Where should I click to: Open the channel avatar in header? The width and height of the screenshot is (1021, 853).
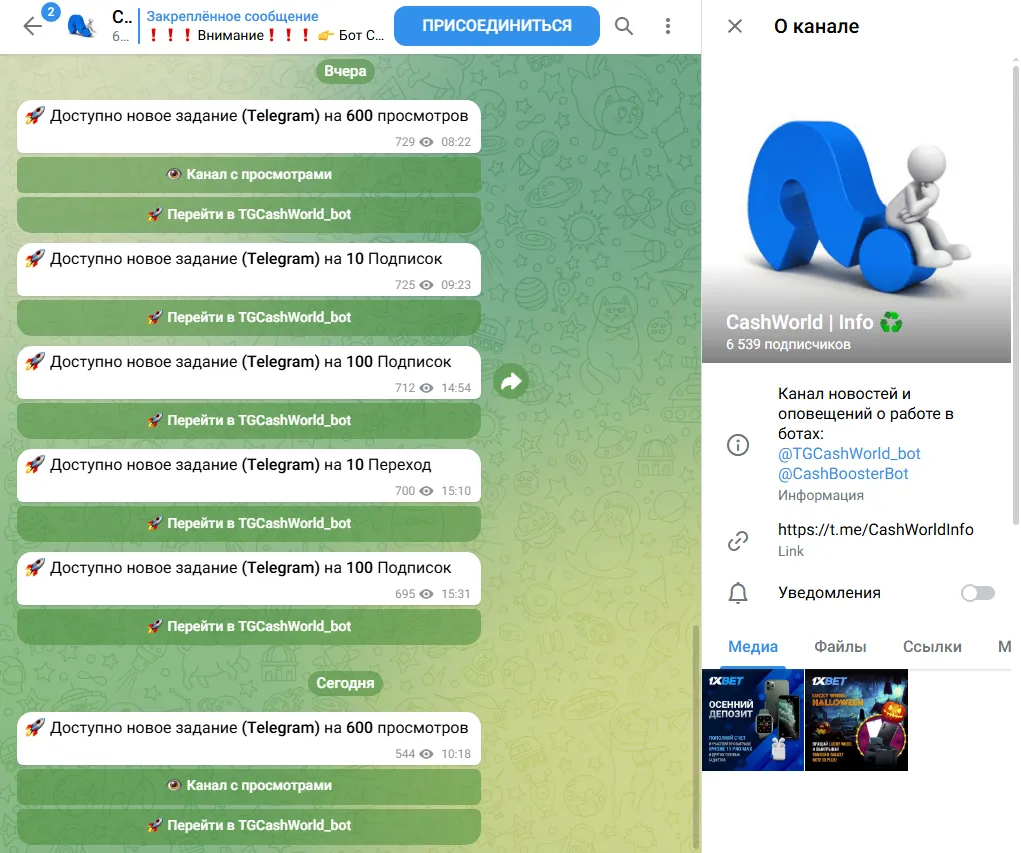pyautogui.click(x=82, y=26)
